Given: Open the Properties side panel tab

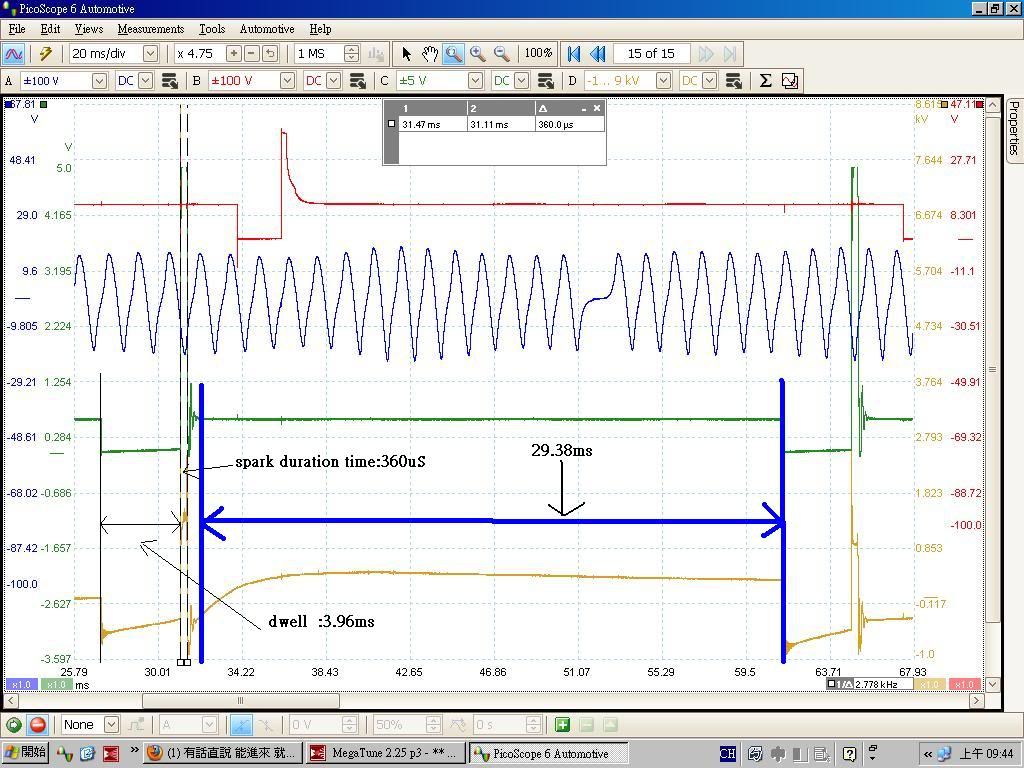Looking at the screenshot, I should [x=1013, y=128].
